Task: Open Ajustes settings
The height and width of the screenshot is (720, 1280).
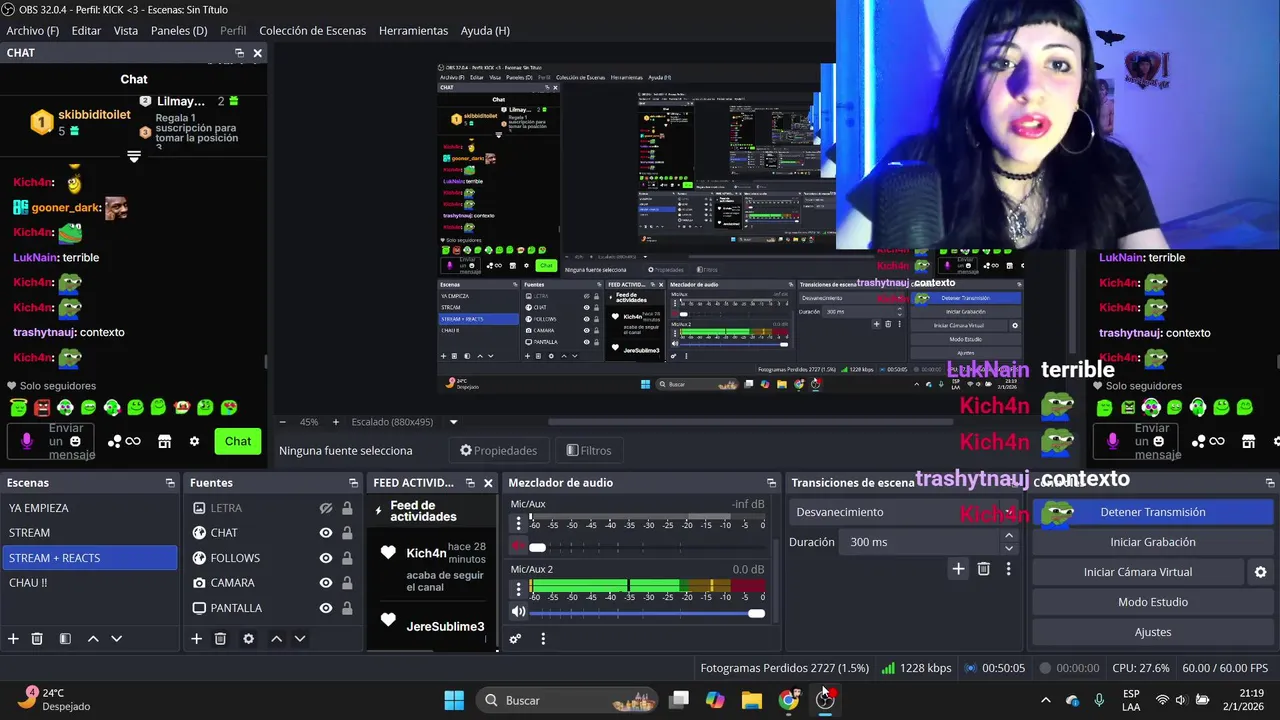Action: pyautogui.click(x=1152, y=632)
